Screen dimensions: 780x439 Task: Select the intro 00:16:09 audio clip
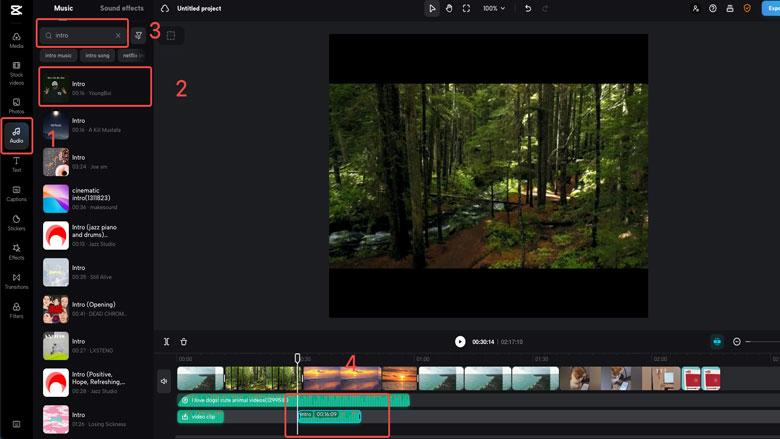329,416
